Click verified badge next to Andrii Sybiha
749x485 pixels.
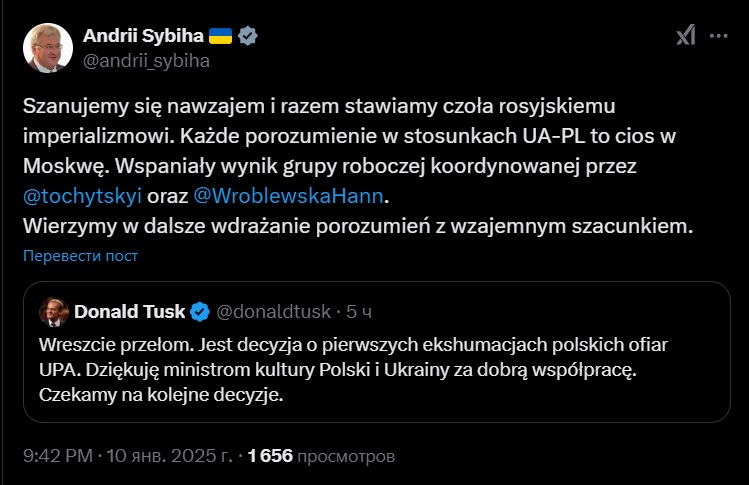[248, 36]
